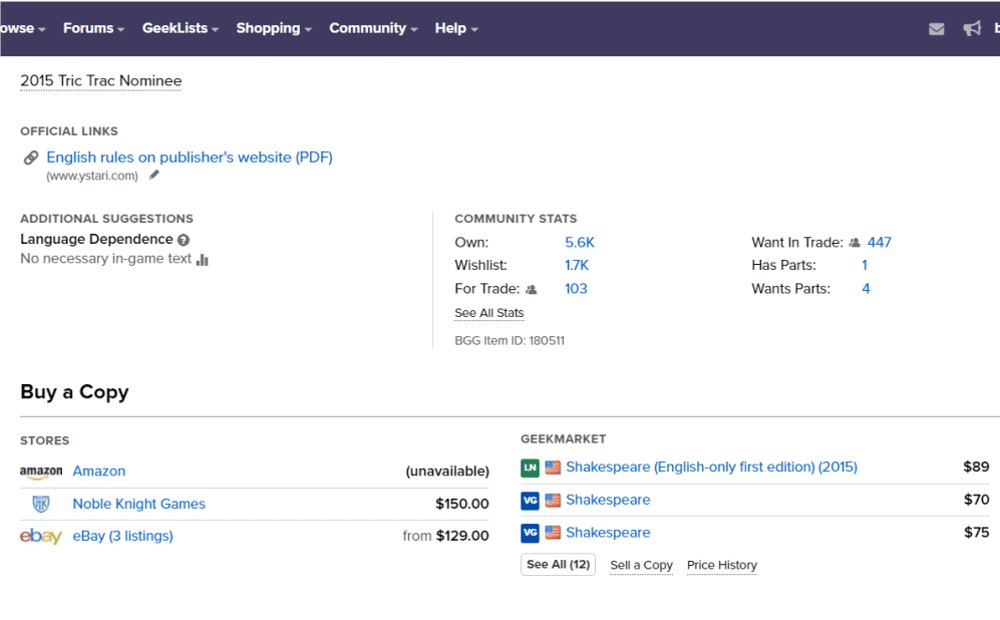Click the pencil edit icon next to www.ystari.com
Image resolution: width=1000 pixels, height=620 pixels.
coord(154,175)
